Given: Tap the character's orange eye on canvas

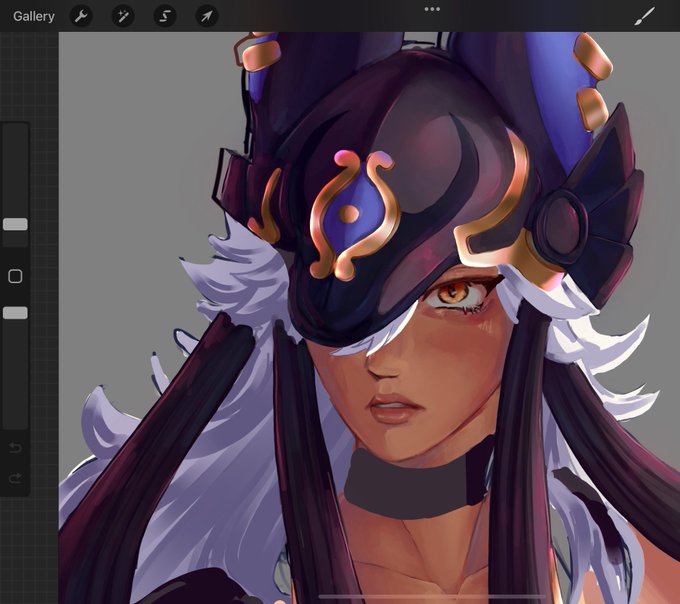Looking at the screenshot, I should 454,295.
